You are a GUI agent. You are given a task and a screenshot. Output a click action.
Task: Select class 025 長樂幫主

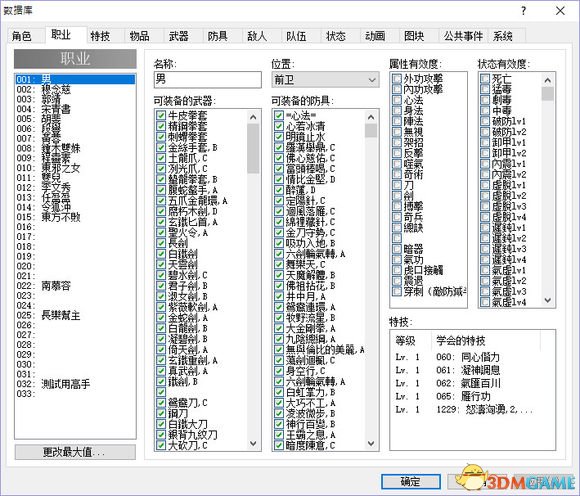pos(75,315)
